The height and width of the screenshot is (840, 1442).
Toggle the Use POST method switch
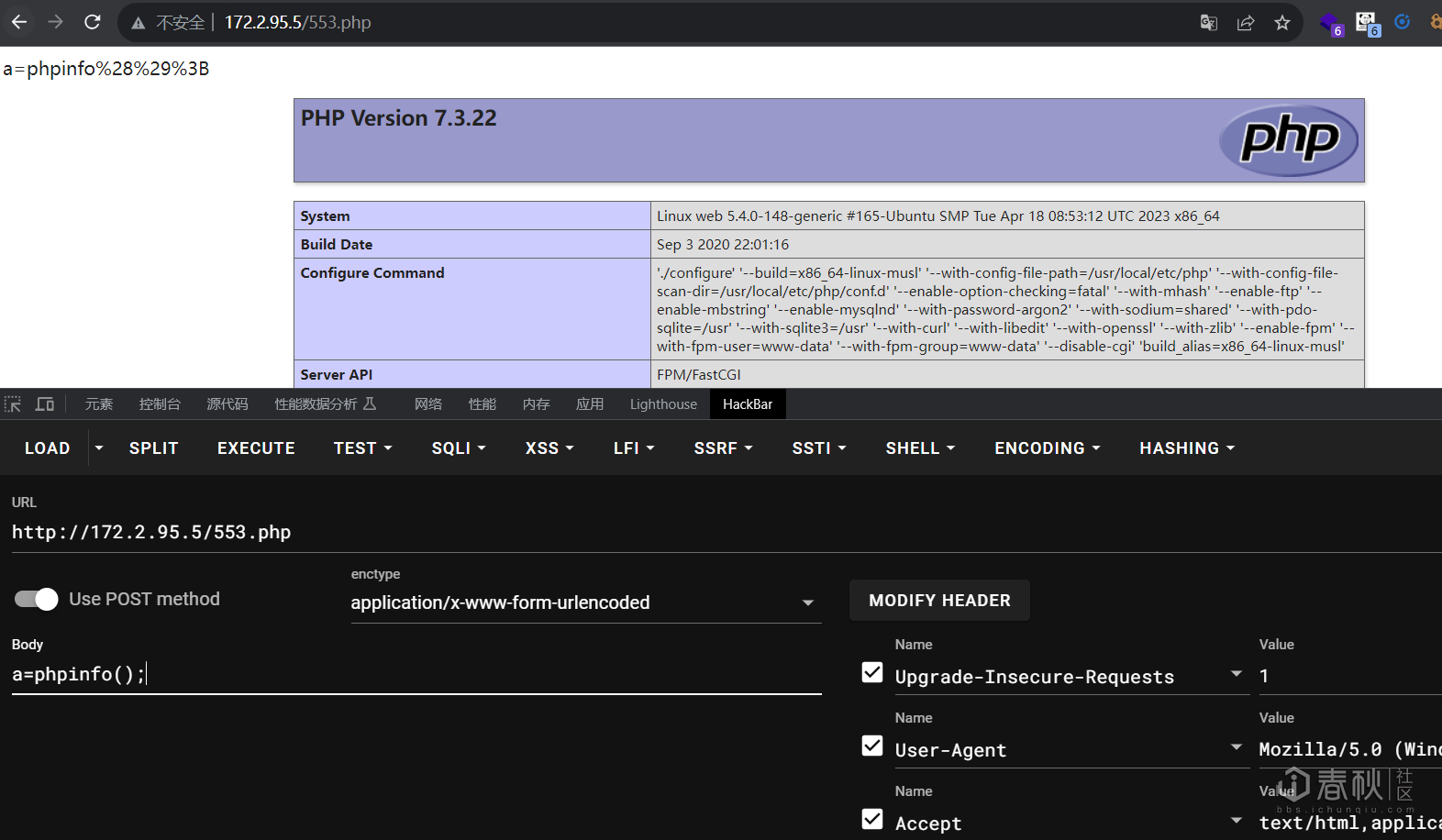[37, 599]
